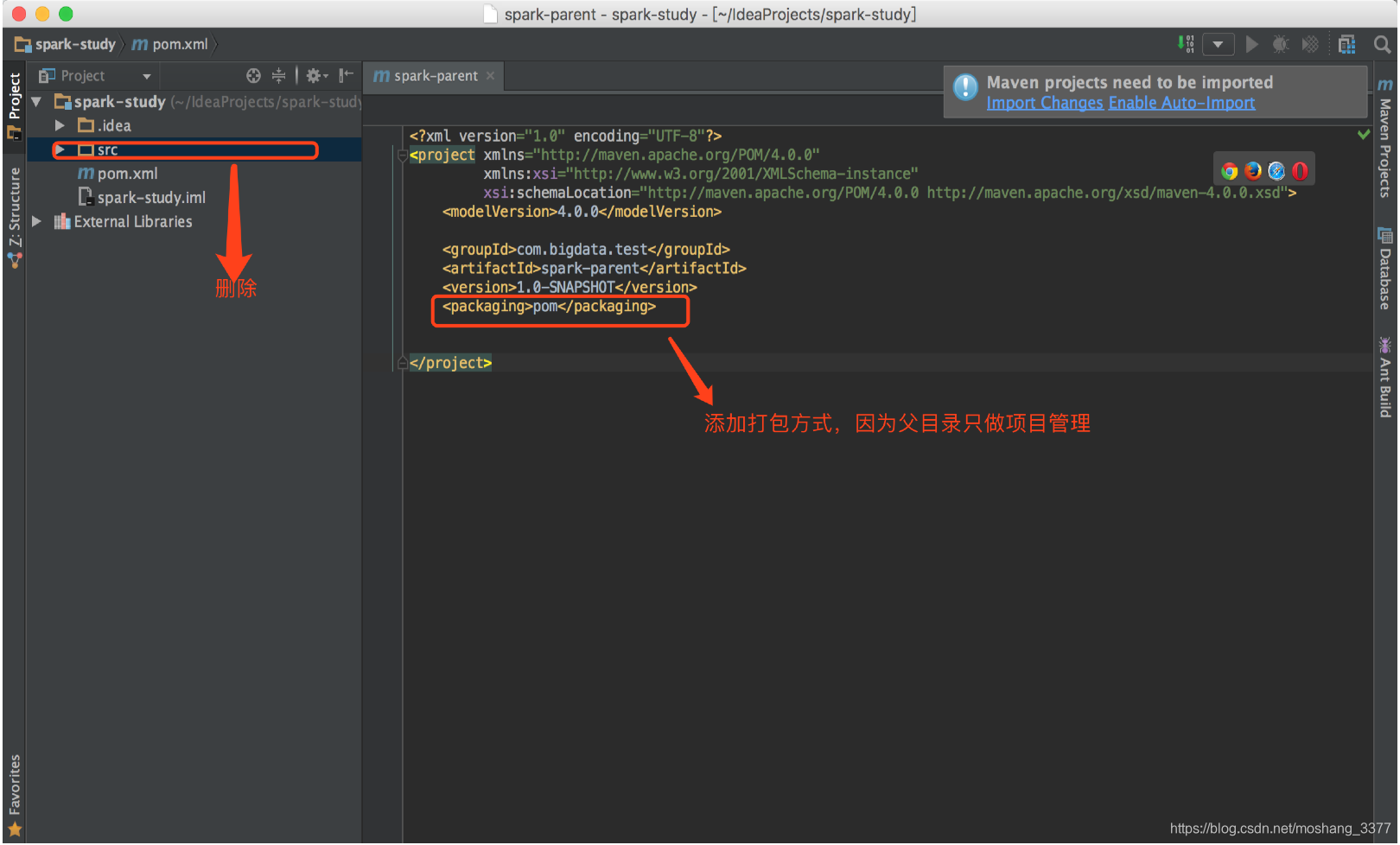1400x845 pixels.
Task: Open preview in Safari browser icon
Action: click(x=1276, y=171)
